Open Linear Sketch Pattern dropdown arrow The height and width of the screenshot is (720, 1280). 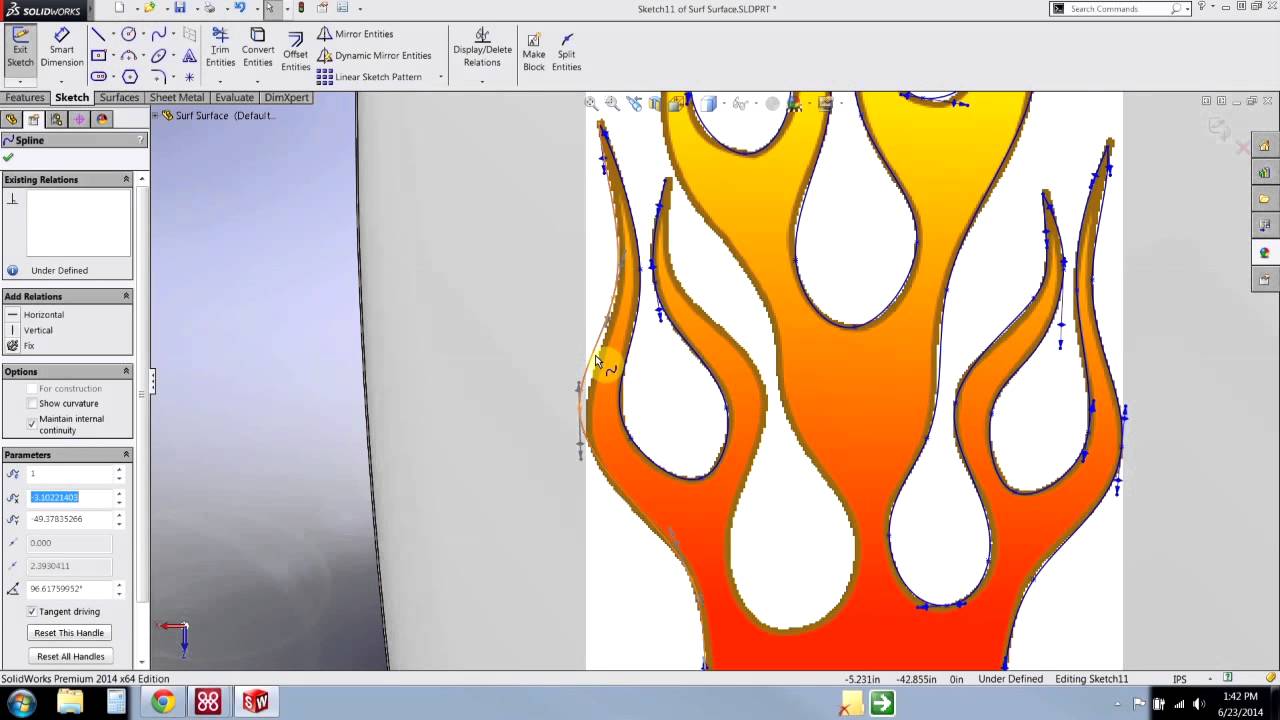click(440, 77)
